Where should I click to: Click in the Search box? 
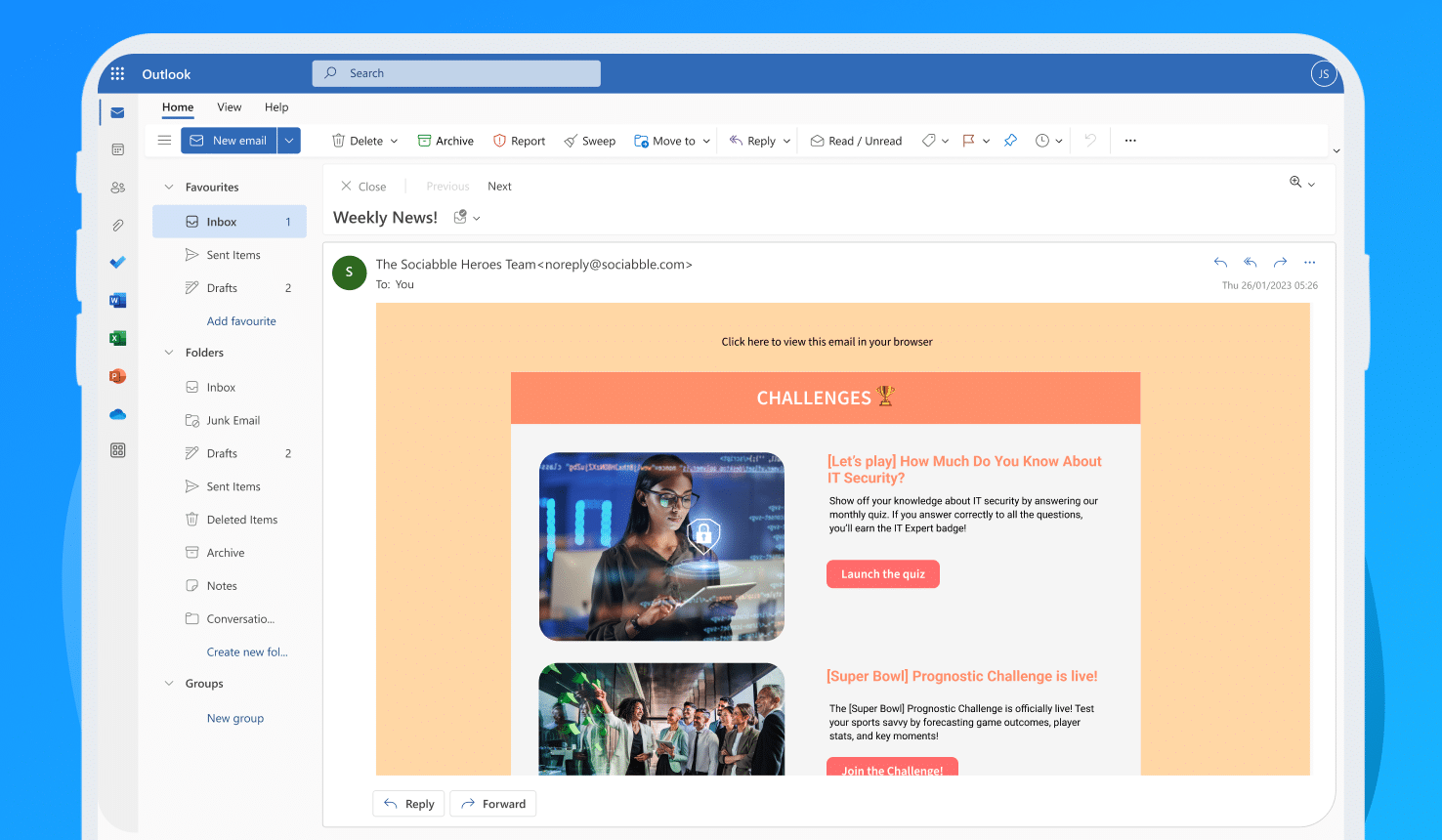(456, 73)
